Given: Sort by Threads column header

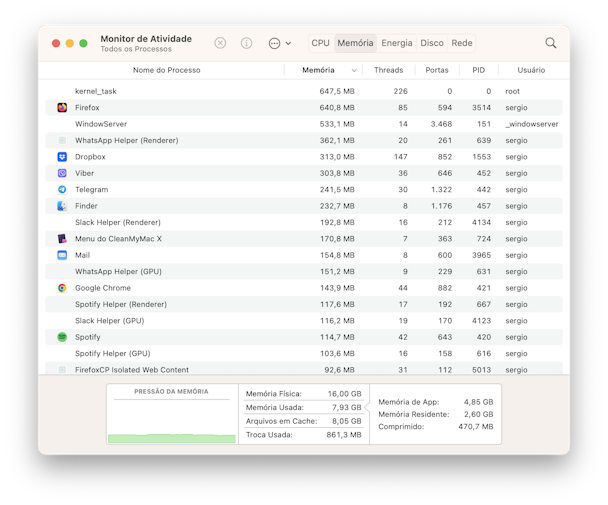Looking at the screenshot, I should pos(389,70).
